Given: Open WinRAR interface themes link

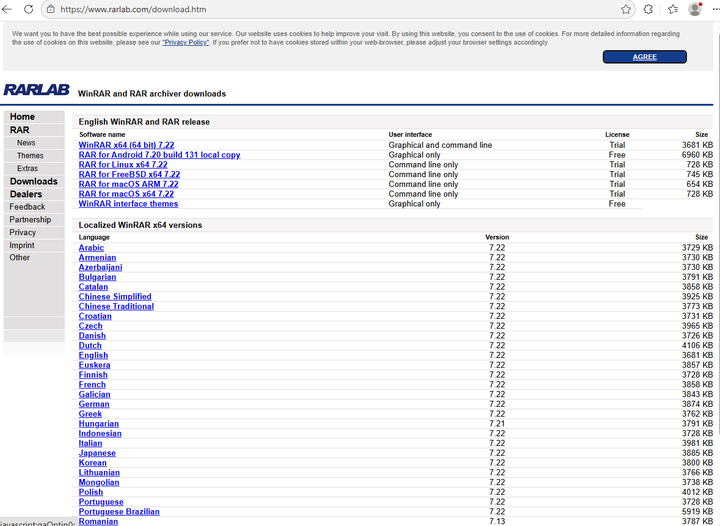Looking at the screenshot, I should pyautogui.click(x=128, y=203).
